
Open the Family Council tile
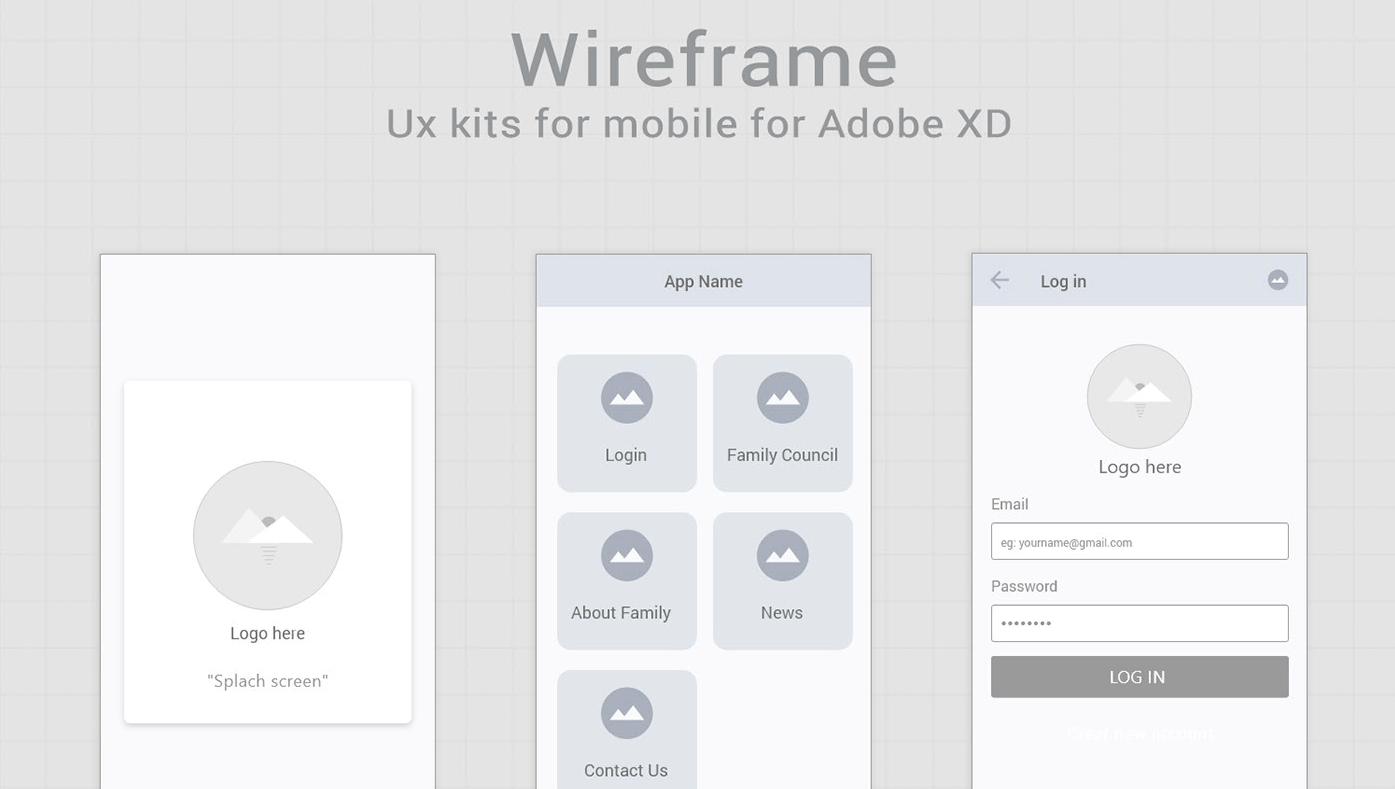(x=782, y=423)
